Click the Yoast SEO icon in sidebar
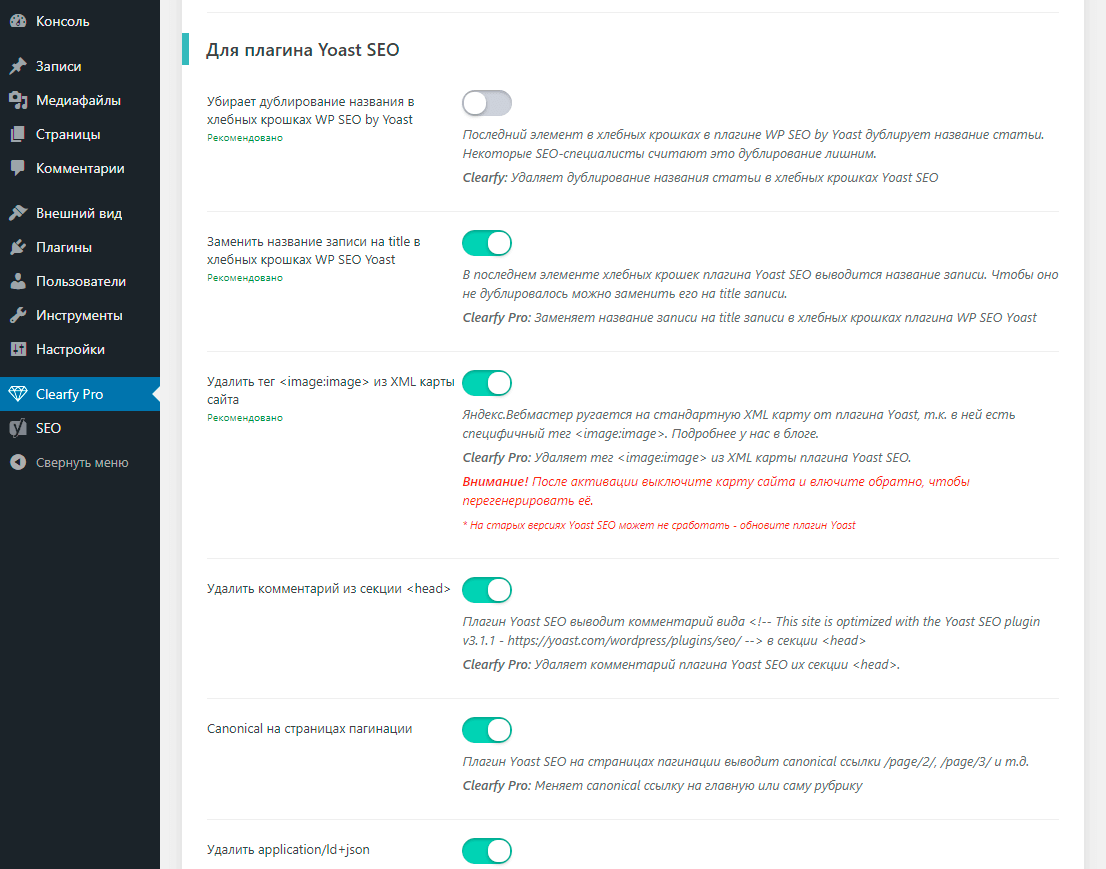 18,428
